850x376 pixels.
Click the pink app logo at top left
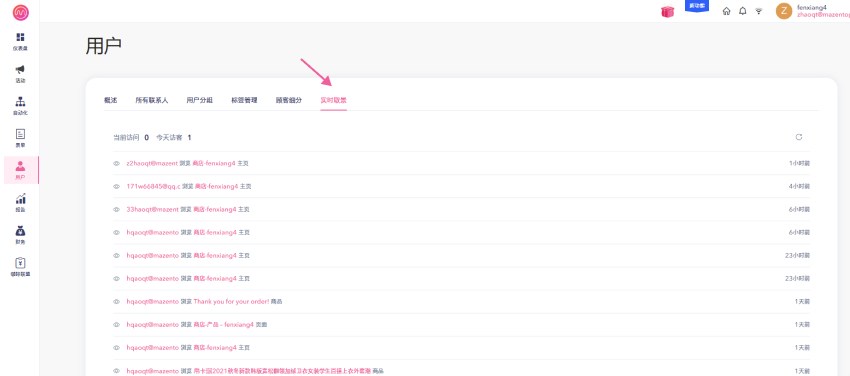(x=21, y=12)
